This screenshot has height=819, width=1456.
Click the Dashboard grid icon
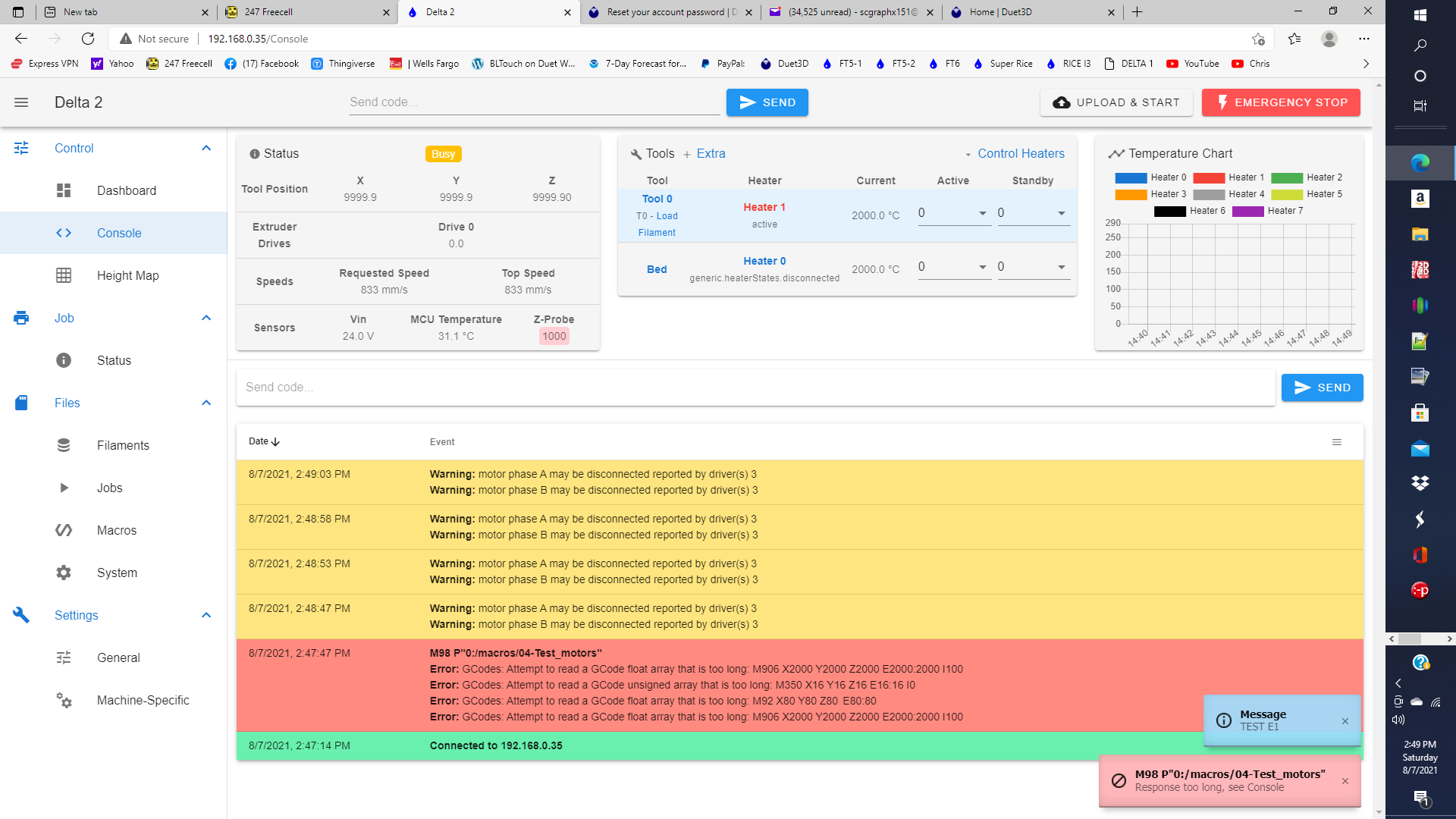coord(64,190)
